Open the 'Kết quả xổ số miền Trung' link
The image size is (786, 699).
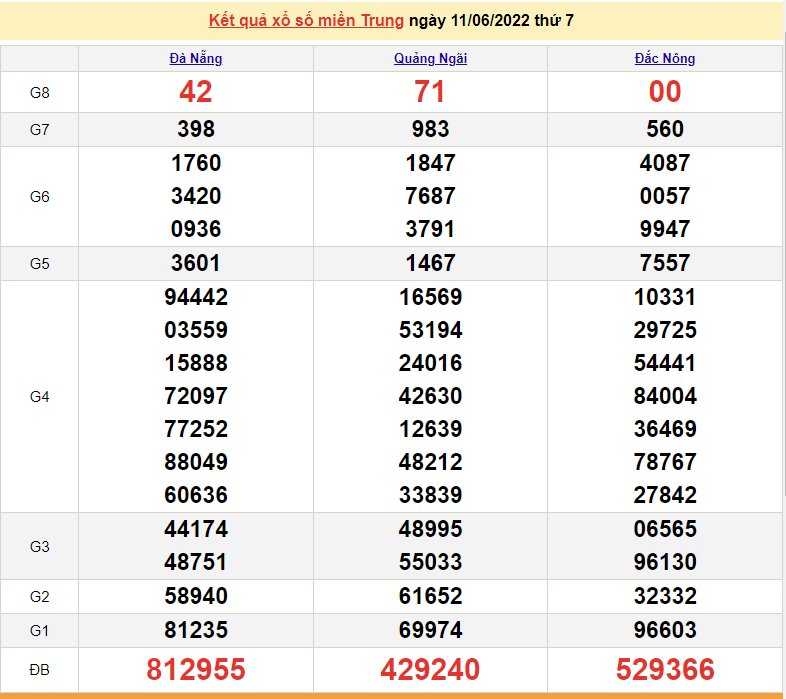coord(306,21)
